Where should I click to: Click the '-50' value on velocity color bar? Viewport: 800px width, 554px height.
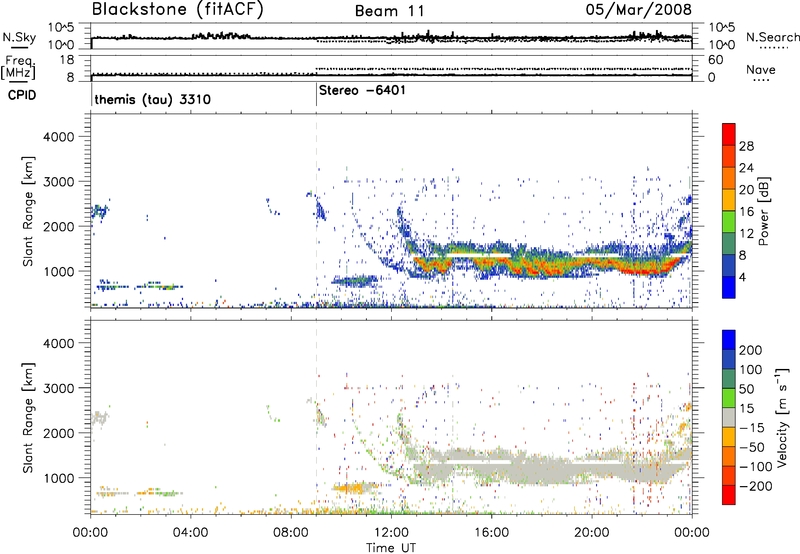coord(752,447)
